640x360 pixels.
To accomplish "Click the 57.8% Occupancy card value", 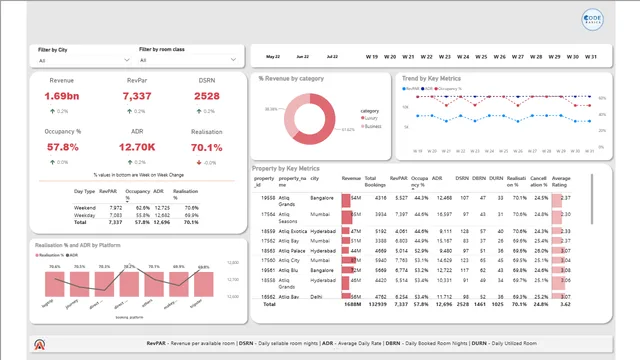I will (x=62, y=147).
